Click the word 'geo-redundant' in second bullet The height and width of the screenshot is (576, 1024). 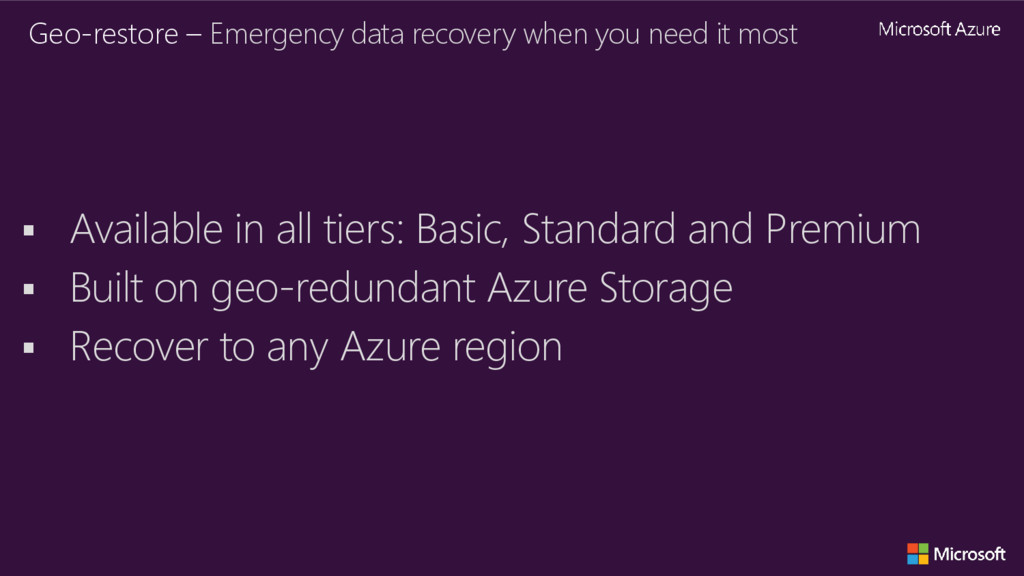point(342,289)
